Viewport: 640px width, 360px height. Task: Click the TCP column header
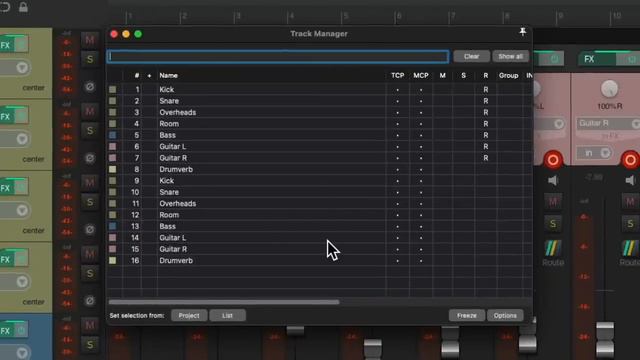click(398, 76)
